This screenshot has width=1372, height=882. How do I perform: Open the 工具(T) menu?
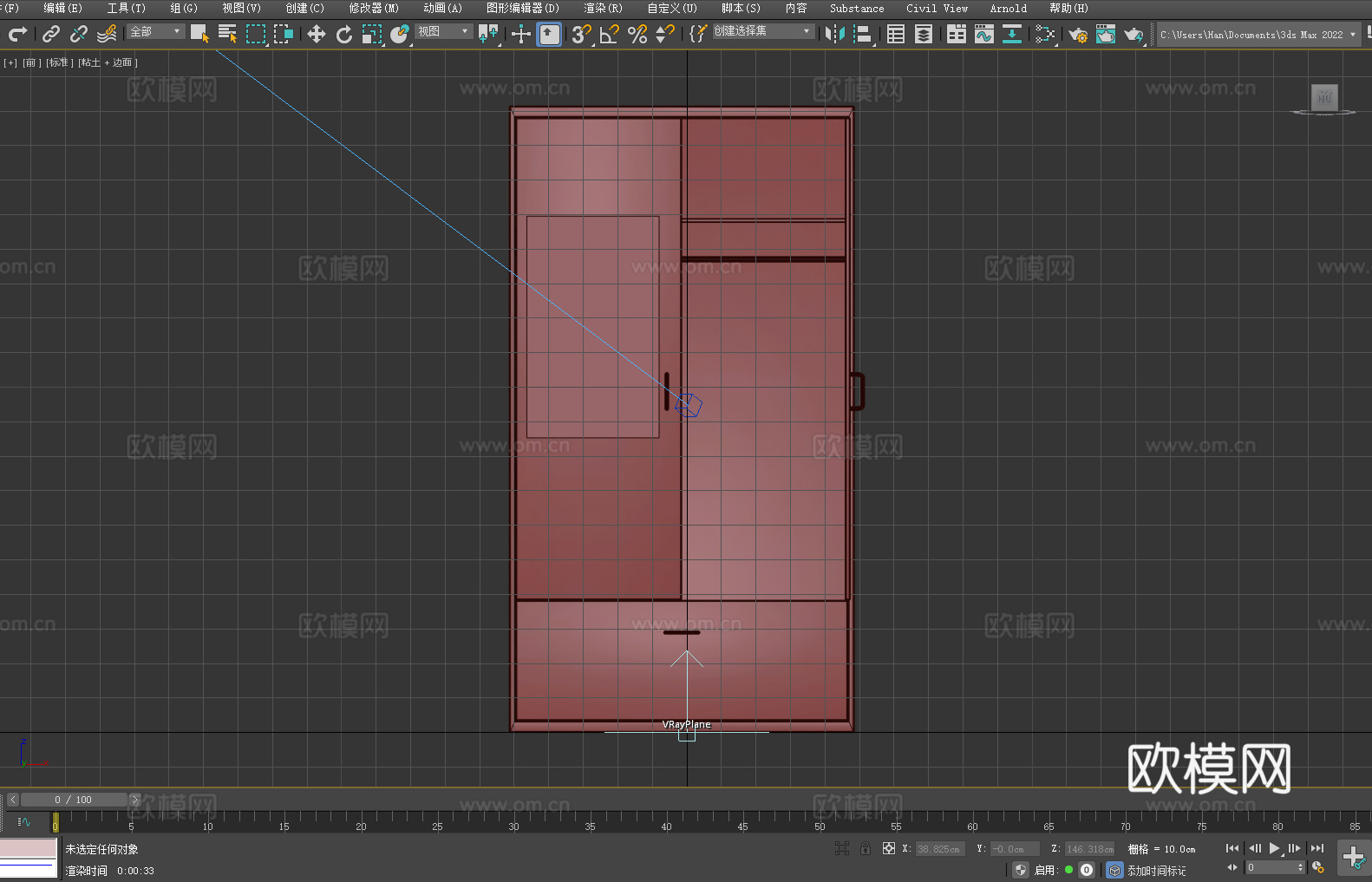click(126, 8)
